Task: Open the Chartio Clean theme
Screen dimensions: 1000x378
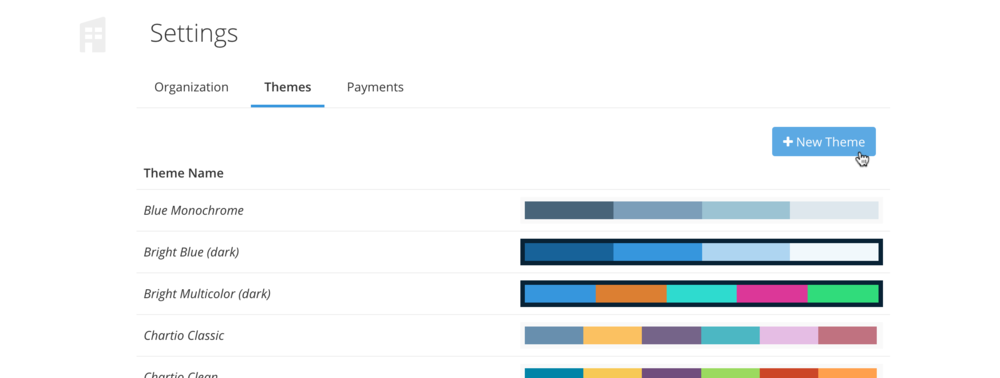Action: (x=180, y=374)
